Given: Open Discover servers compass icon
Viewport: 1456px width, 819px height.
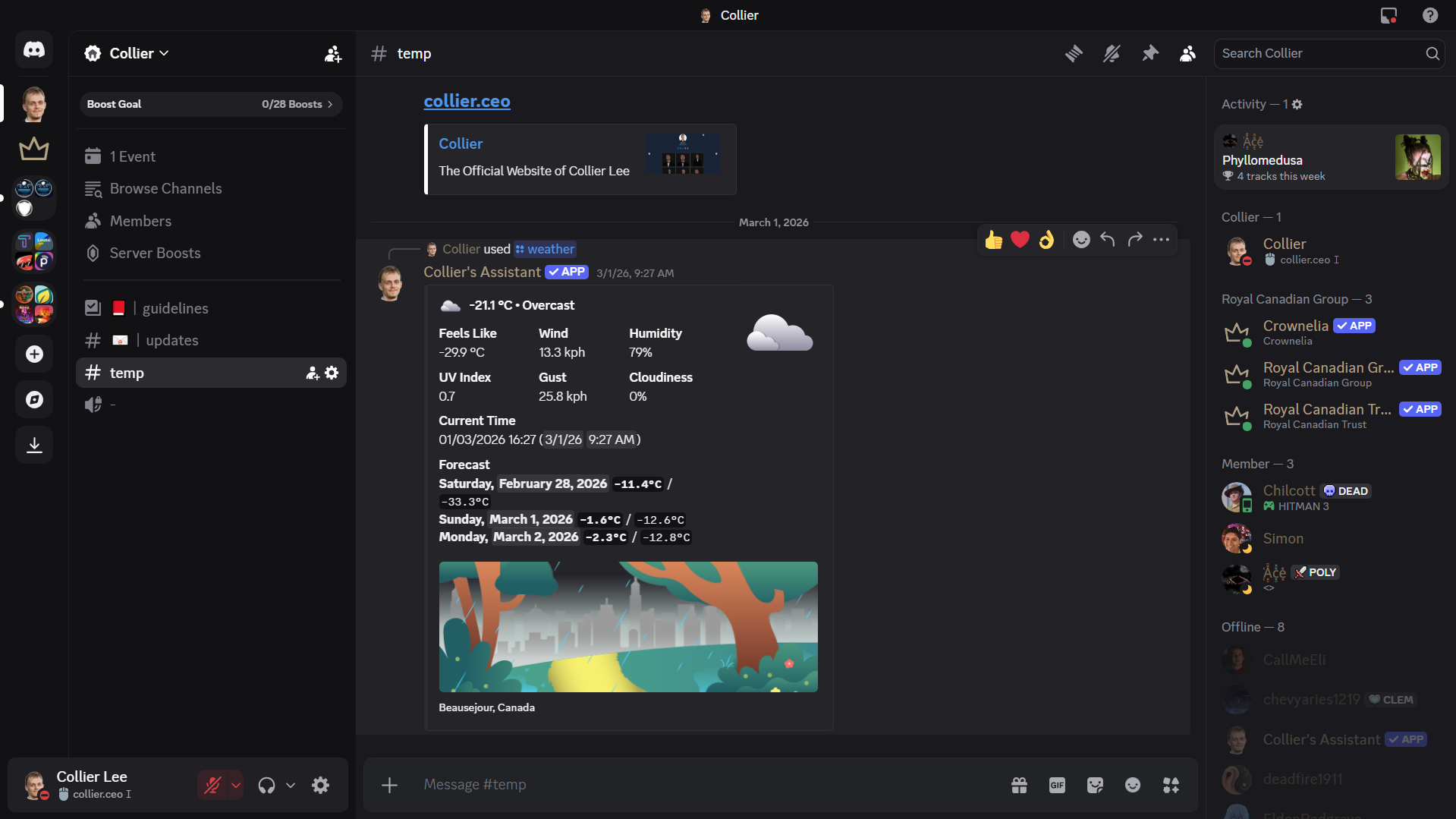Looking at the screenshot, I should [x=34, y=400].
